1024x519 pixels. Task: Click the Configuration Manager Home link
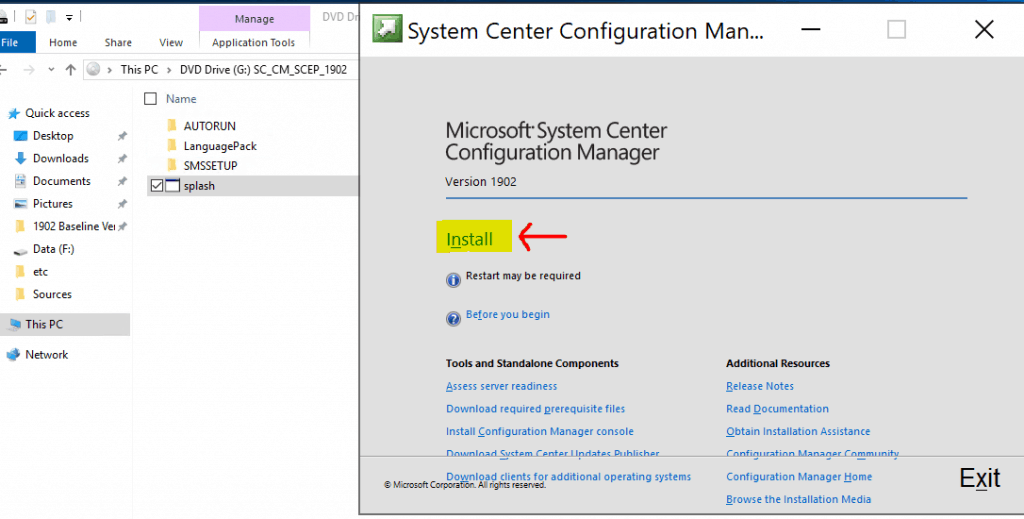[x=799, y=477]
